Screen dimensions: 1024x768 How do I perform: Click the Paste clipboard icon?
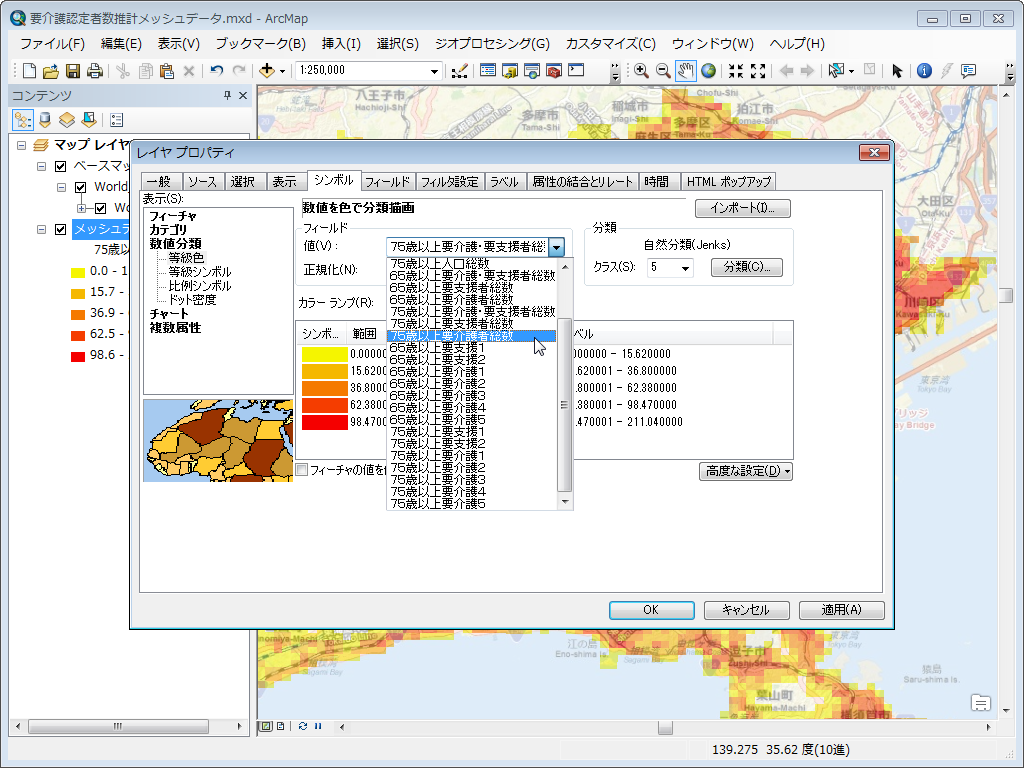click(x=167, y=71)
